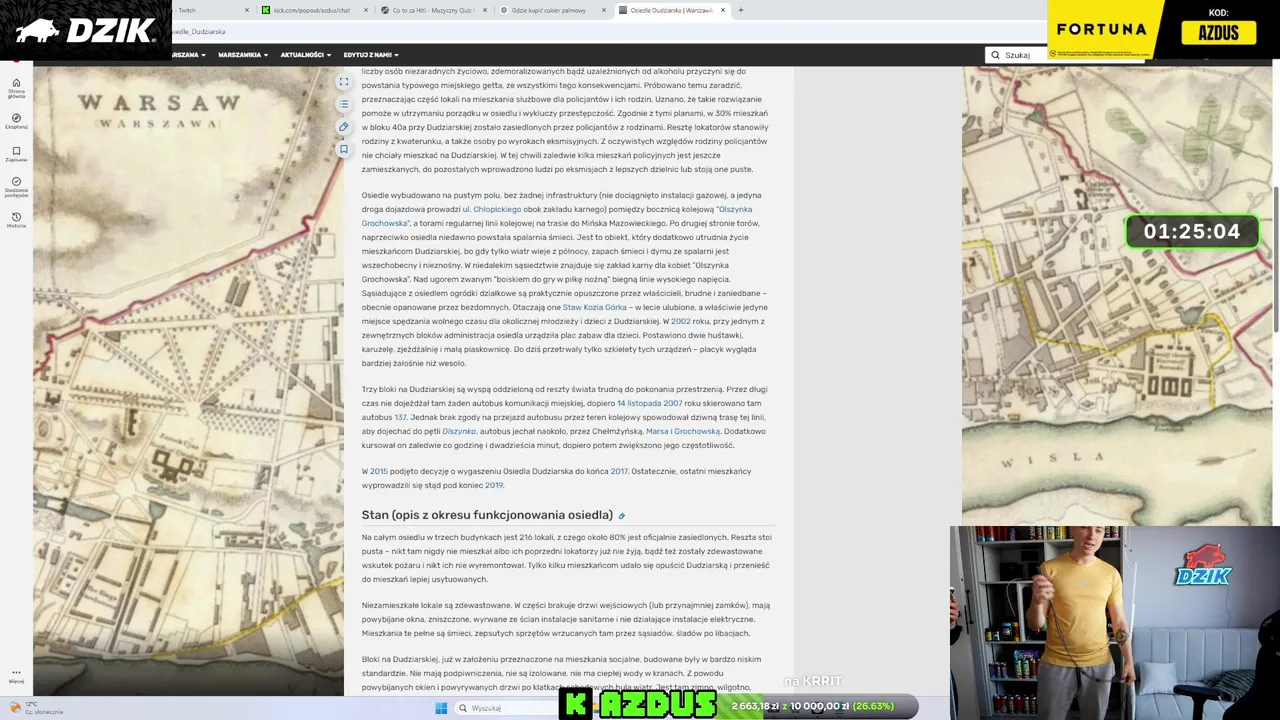Viewport: 1280px width, 720px height.
Task: Open the 2015 year link
Action: coord(378,471)
